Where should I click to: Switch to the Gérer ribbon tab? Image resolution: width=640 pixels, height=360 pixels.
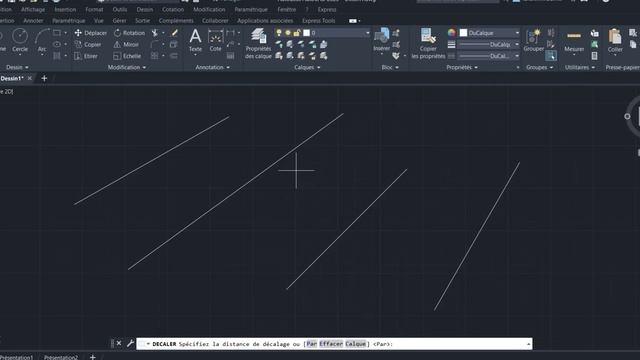[119, 20]
